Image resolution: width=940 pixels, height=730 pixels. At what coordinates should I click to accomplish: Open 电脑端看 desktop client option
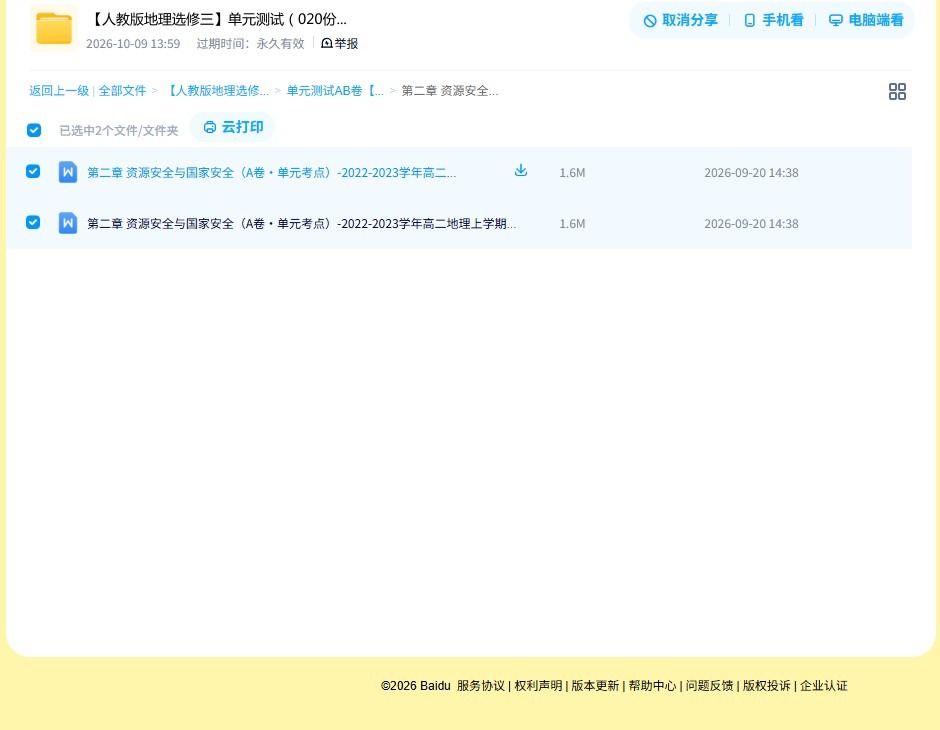coord(866,20)
